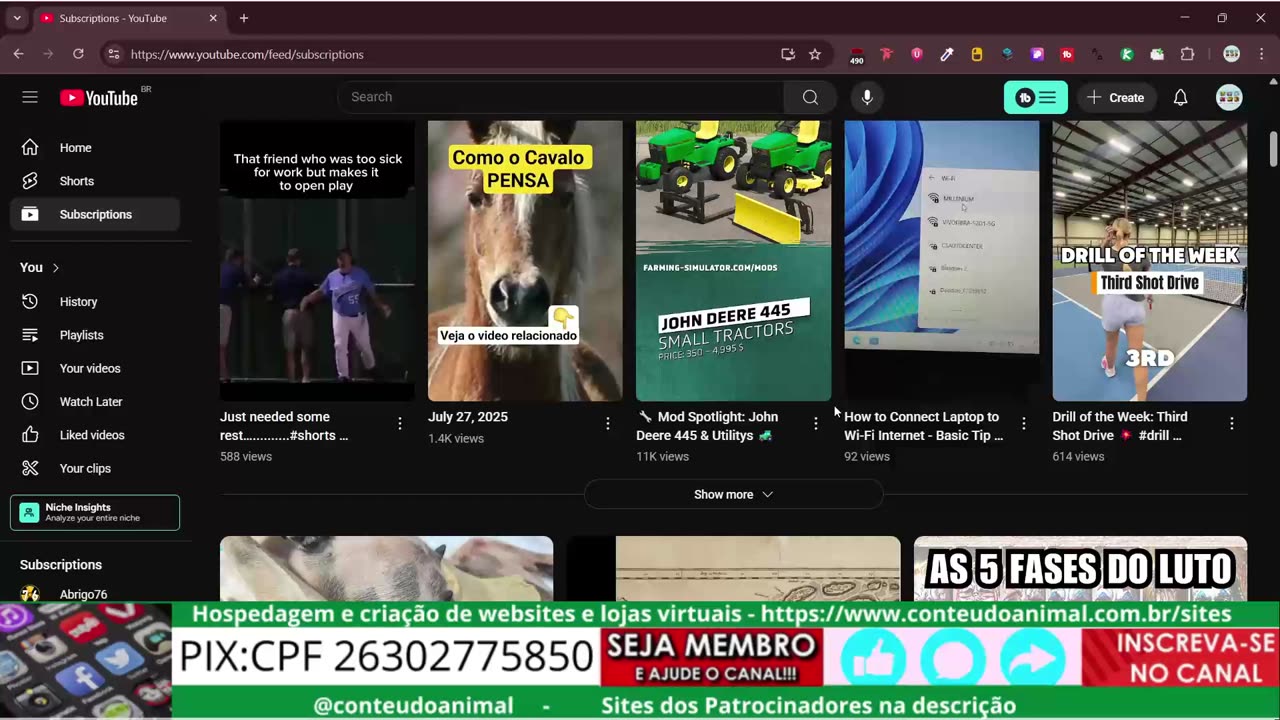Open the purple square extension icon
The width and height of the screenshot is (1280, 720).
(1037, 54)
